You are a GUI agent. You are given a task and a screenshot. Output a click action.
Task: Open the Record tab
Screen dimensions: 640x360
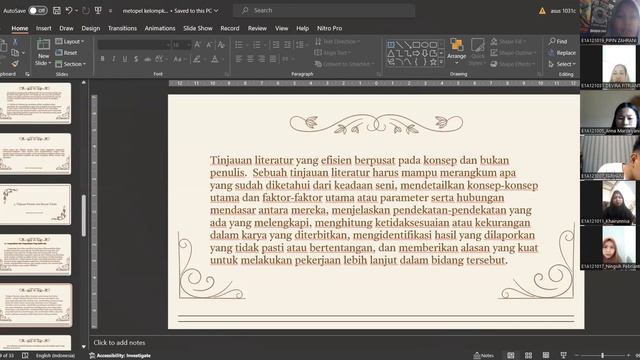230,28
